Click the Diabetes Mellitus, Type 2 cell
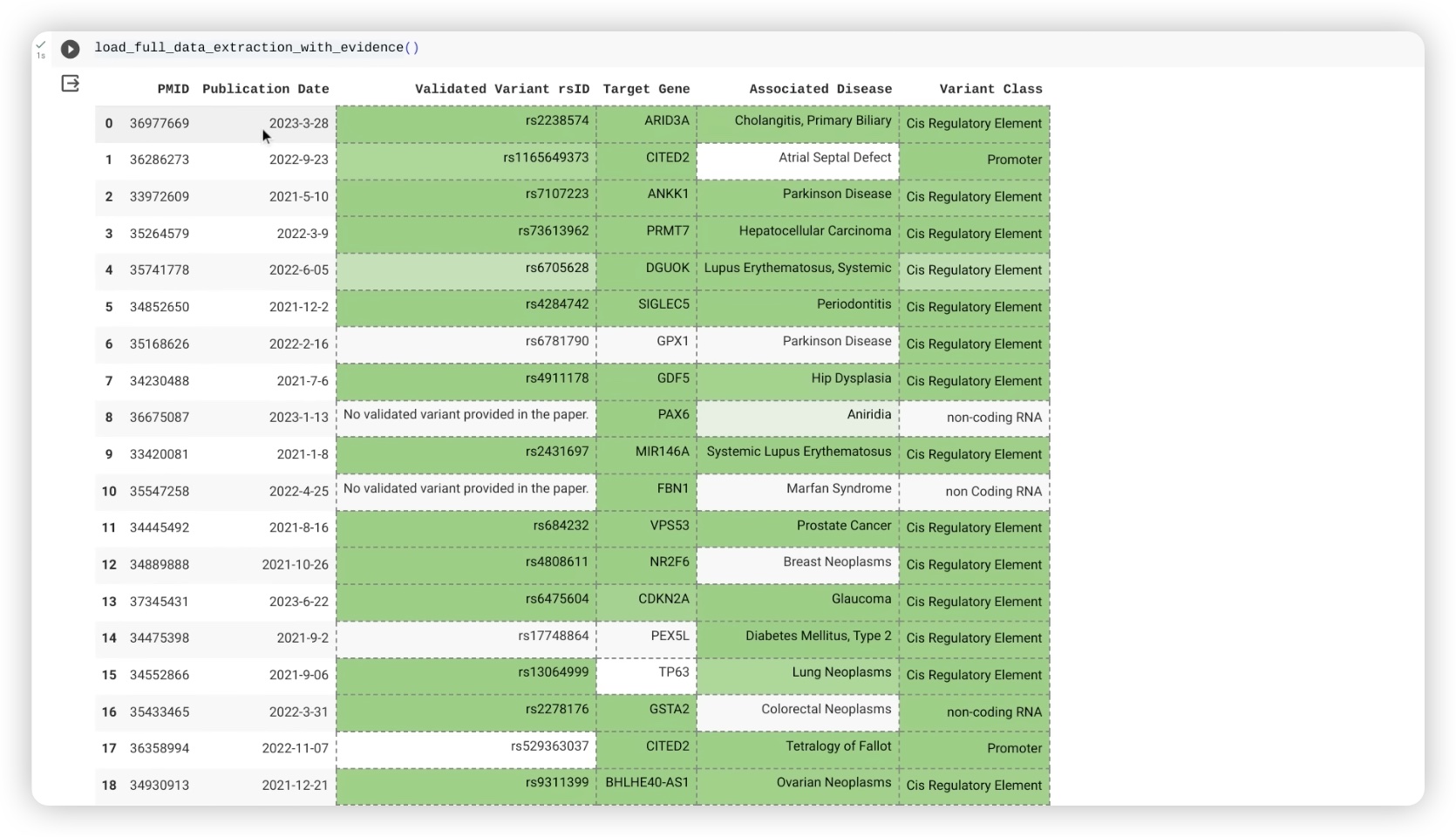Viewport: 1456px width, 837px height. click(798, 639)
